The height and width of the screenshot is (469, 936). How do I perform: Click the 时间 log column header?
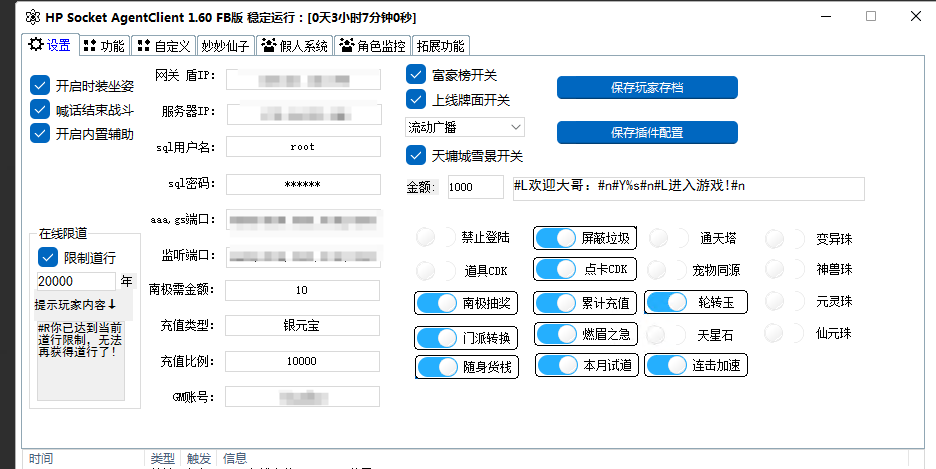[x=84, y=458]
